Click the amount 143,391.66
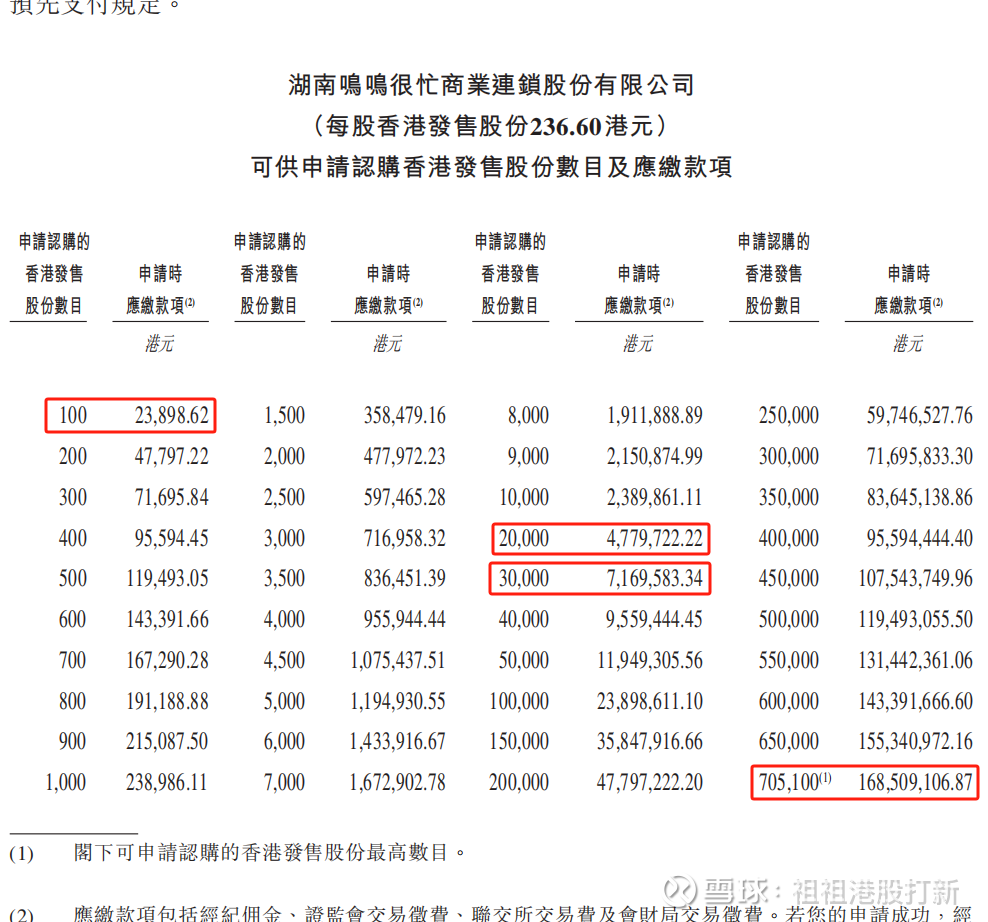 [x=168, y=619]
